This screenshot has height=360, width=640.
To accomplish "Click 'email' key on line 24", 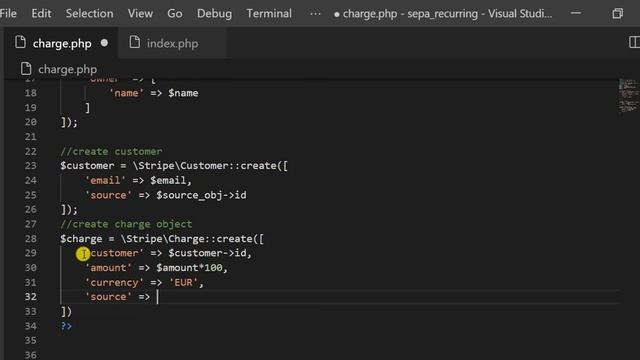I will pyautogui.click(x=105, y=180).
